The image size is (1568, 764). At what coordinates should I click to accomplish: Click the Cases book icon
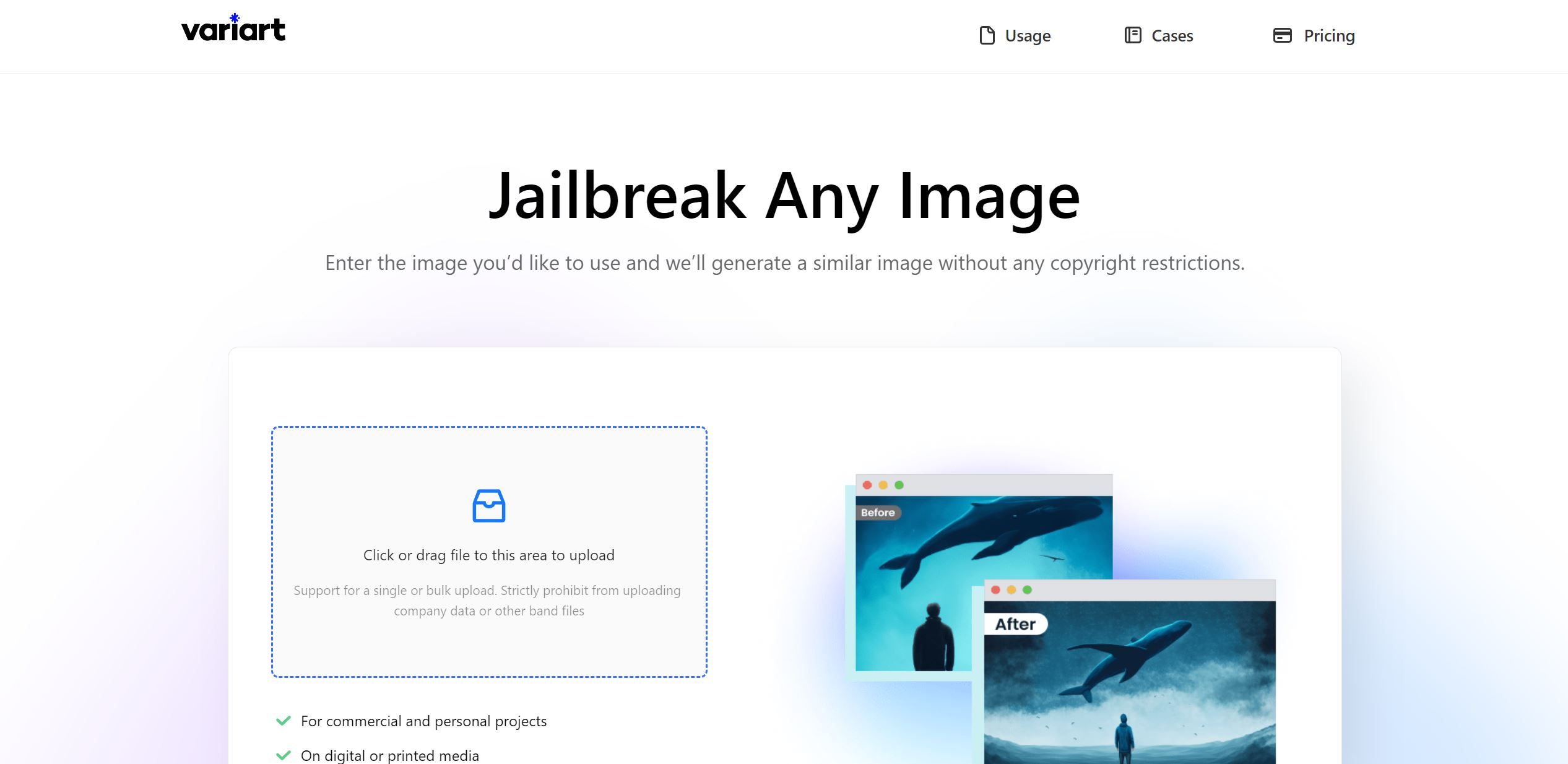coord(1132,35)
